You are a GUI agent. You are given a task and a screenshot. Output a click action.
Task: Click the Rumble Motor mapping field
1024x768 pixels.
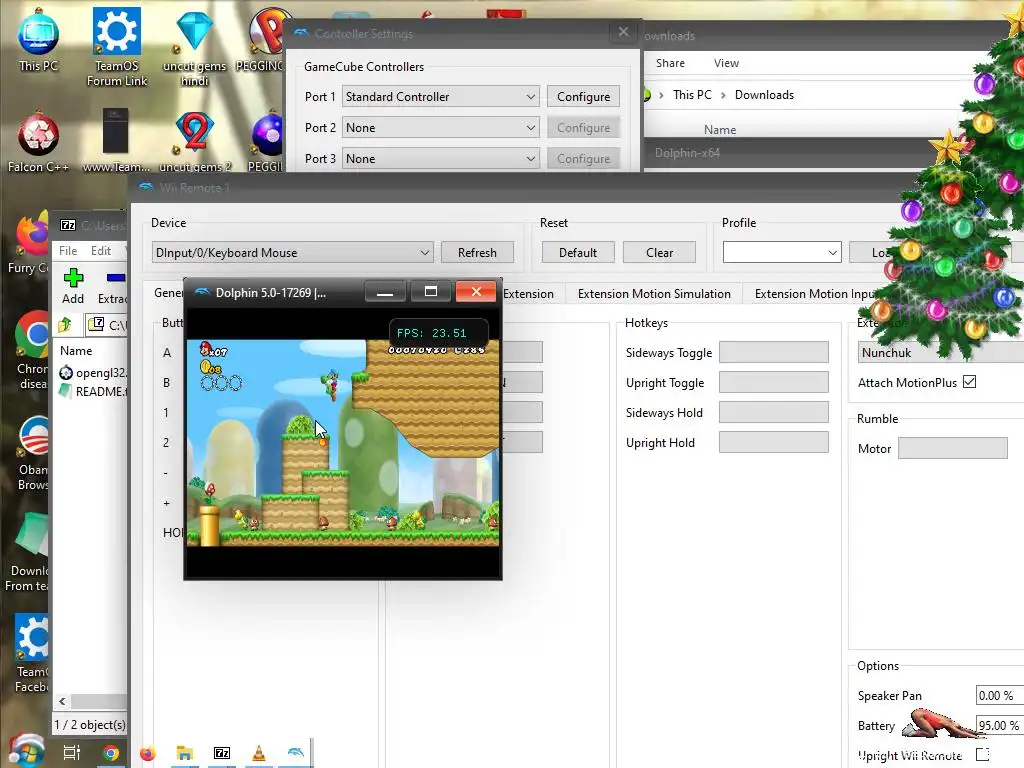953,448
